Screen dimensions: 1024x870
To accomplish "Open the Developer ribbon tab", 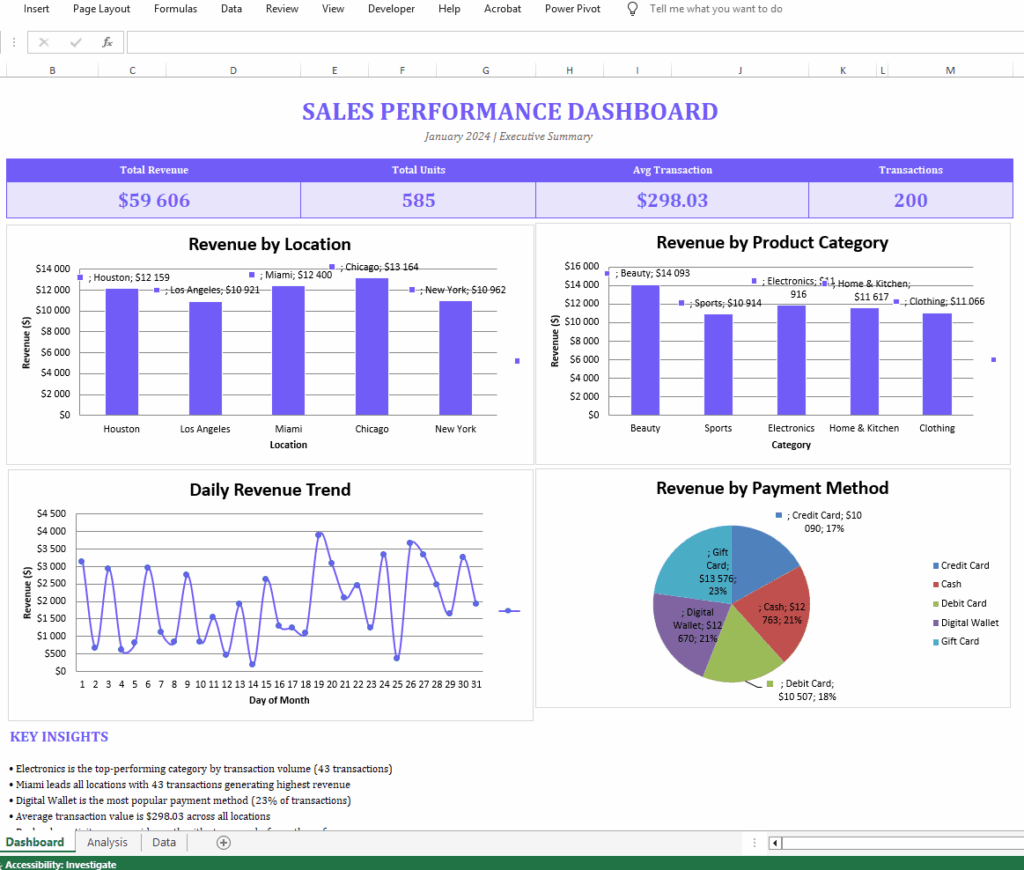I will click(391, 9).
